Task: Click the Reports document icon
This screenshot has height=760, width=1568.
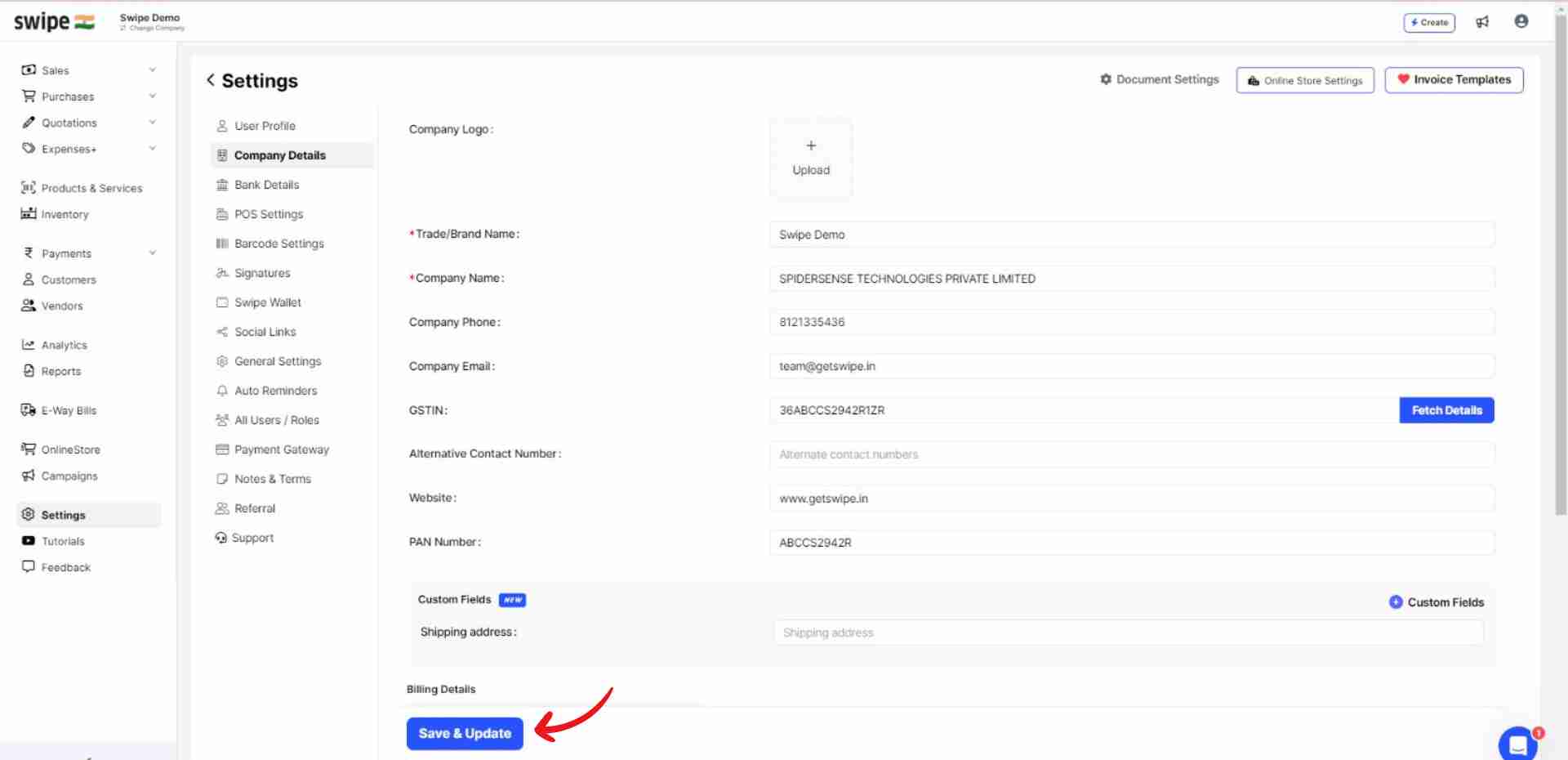Action: [x=29, y=371]
